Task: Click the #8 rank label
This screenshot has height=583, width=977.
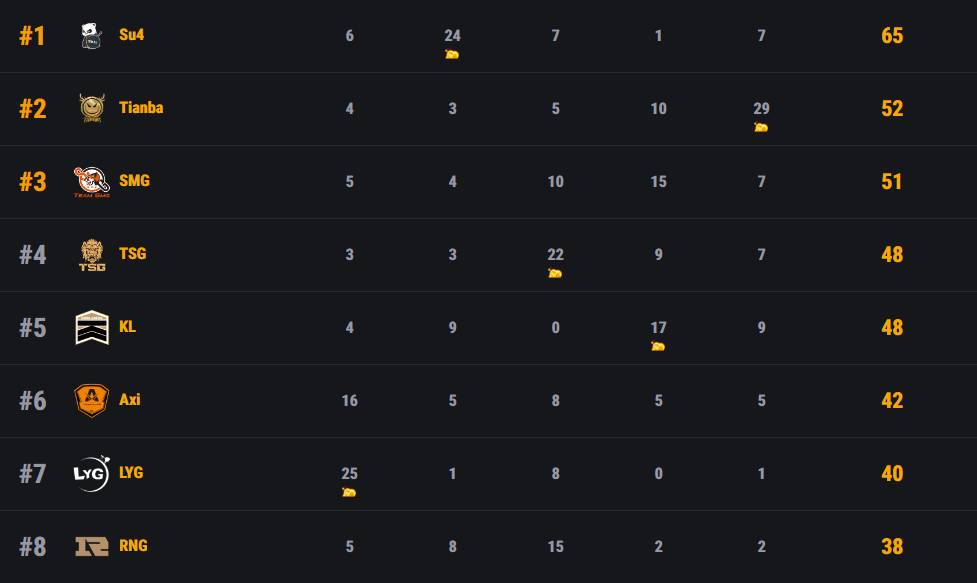Action: (x=33, y=547)
